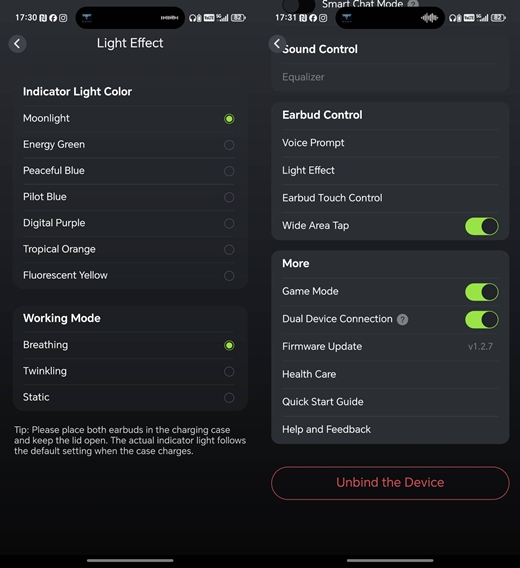Screen dimensions: 520x568
Task: Open Firmware Update v1.2.7 entry
Action: [x=390, y=347]
